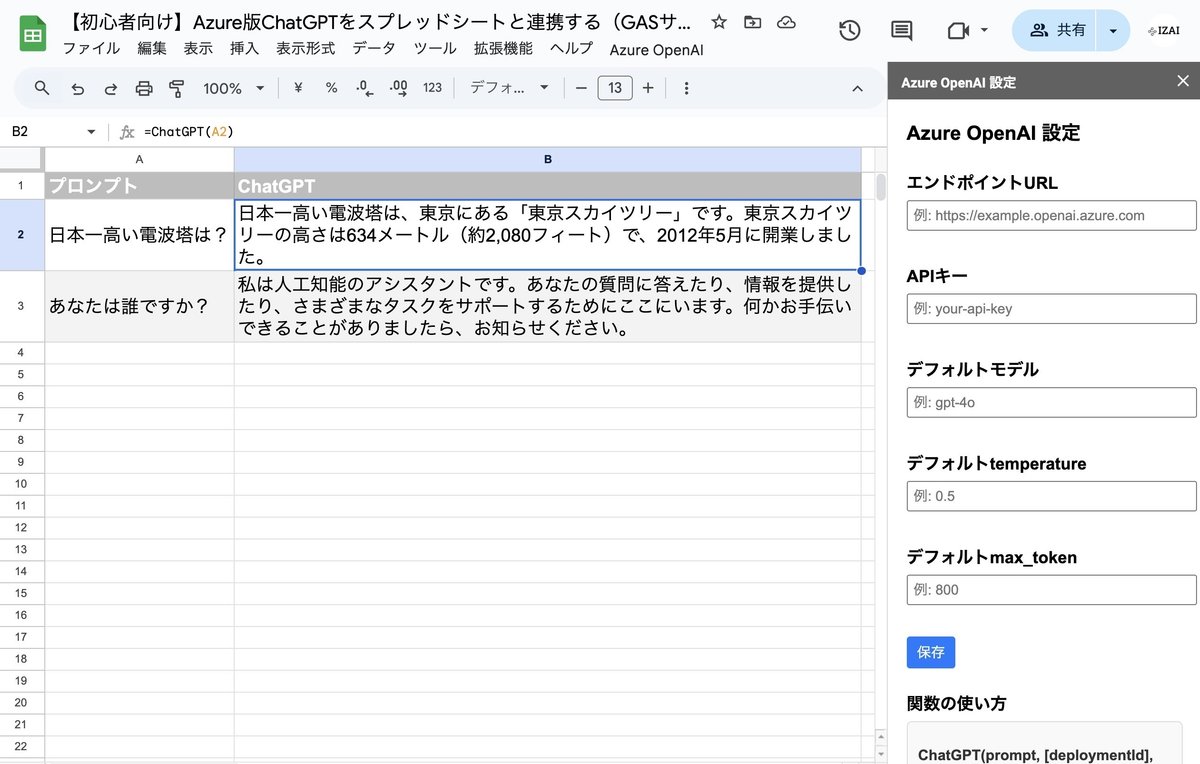This screenshot has width=1200, height=764.
Task: Select the 東京スカイツリー answer cell B2
Action: click(x=548, y=235)
